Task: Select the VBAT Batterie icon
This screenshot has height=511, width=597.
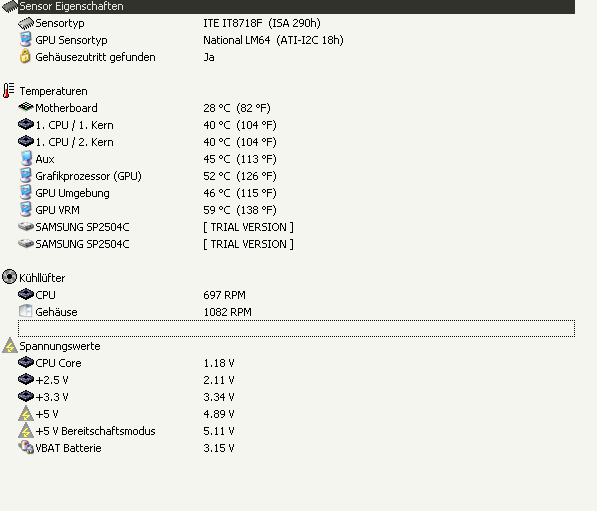Action: pyautogui.click(x=26, y=447)
